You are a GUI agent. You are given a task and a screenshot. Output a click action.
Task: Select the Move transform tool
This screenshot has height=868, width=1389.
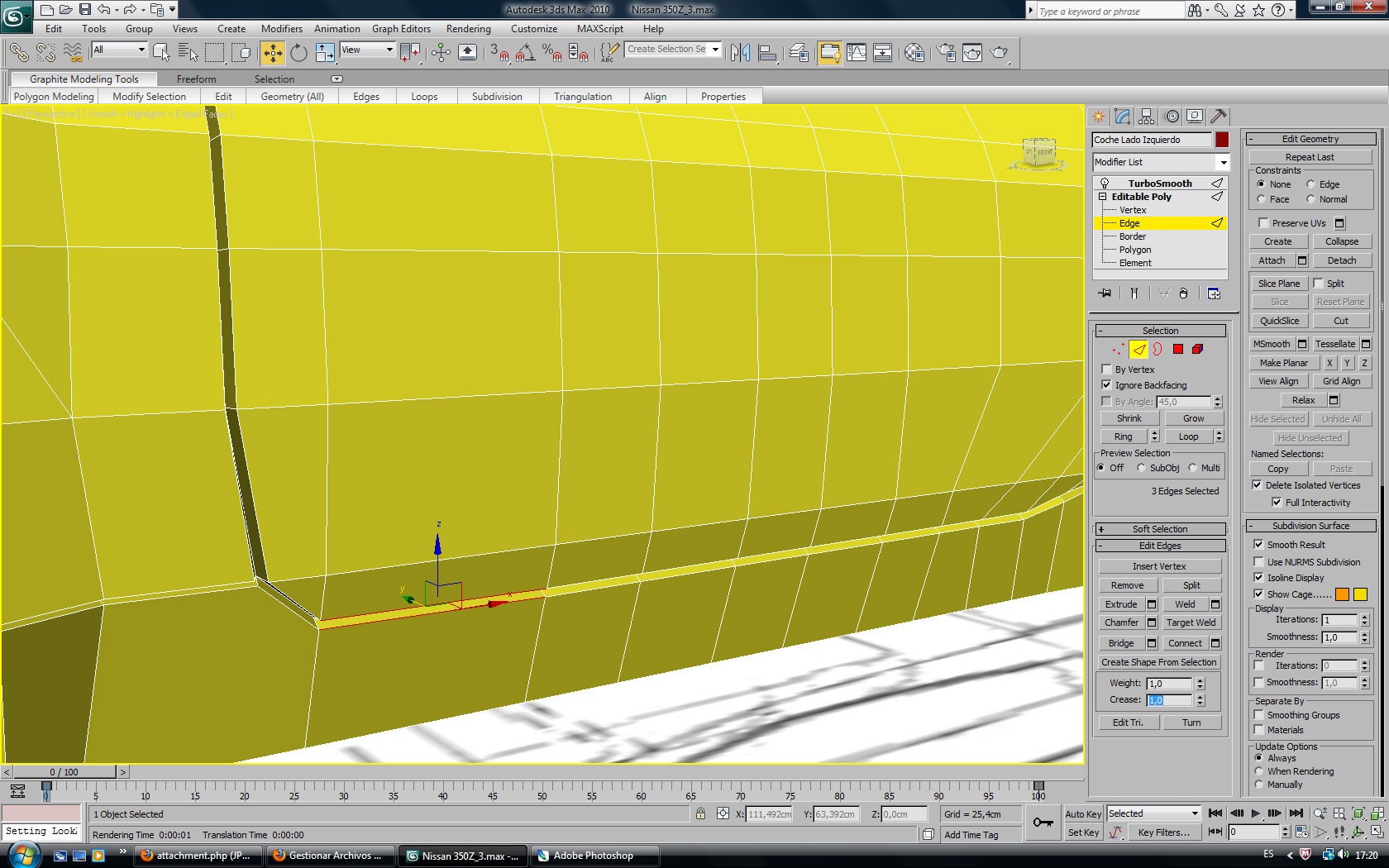click(x=272, y=53)
